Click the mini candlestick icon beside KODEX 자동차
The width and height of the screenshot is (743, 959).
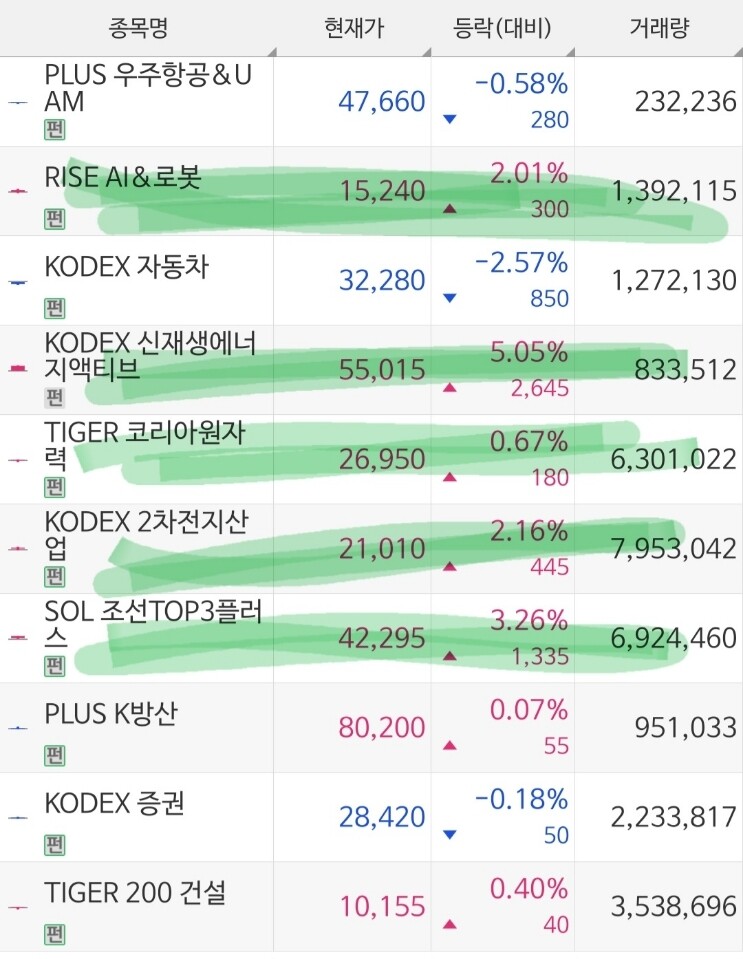point(18,282)
